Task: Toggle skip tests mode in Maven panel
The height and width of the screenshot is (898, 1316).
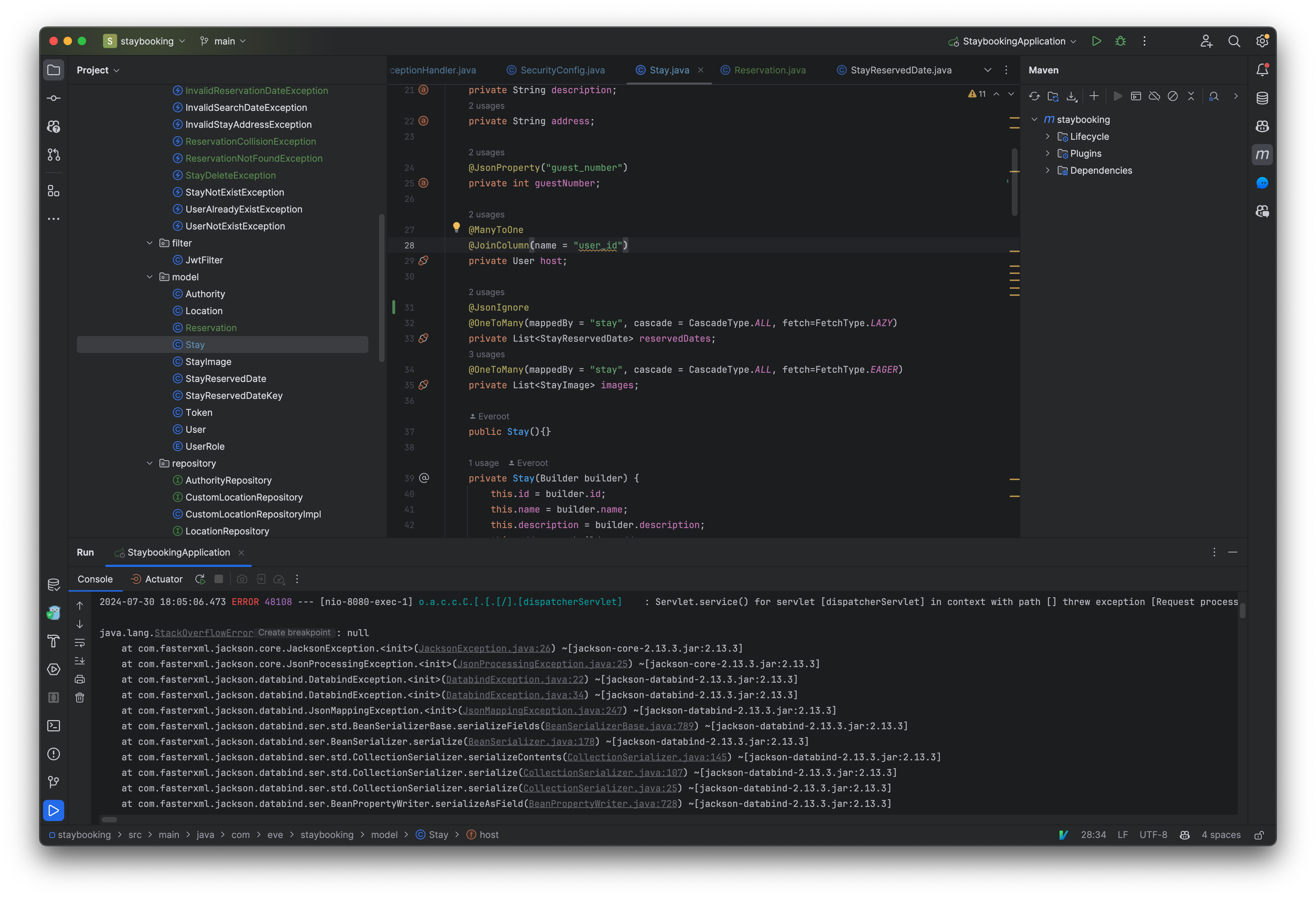Action: point(1173,96)
